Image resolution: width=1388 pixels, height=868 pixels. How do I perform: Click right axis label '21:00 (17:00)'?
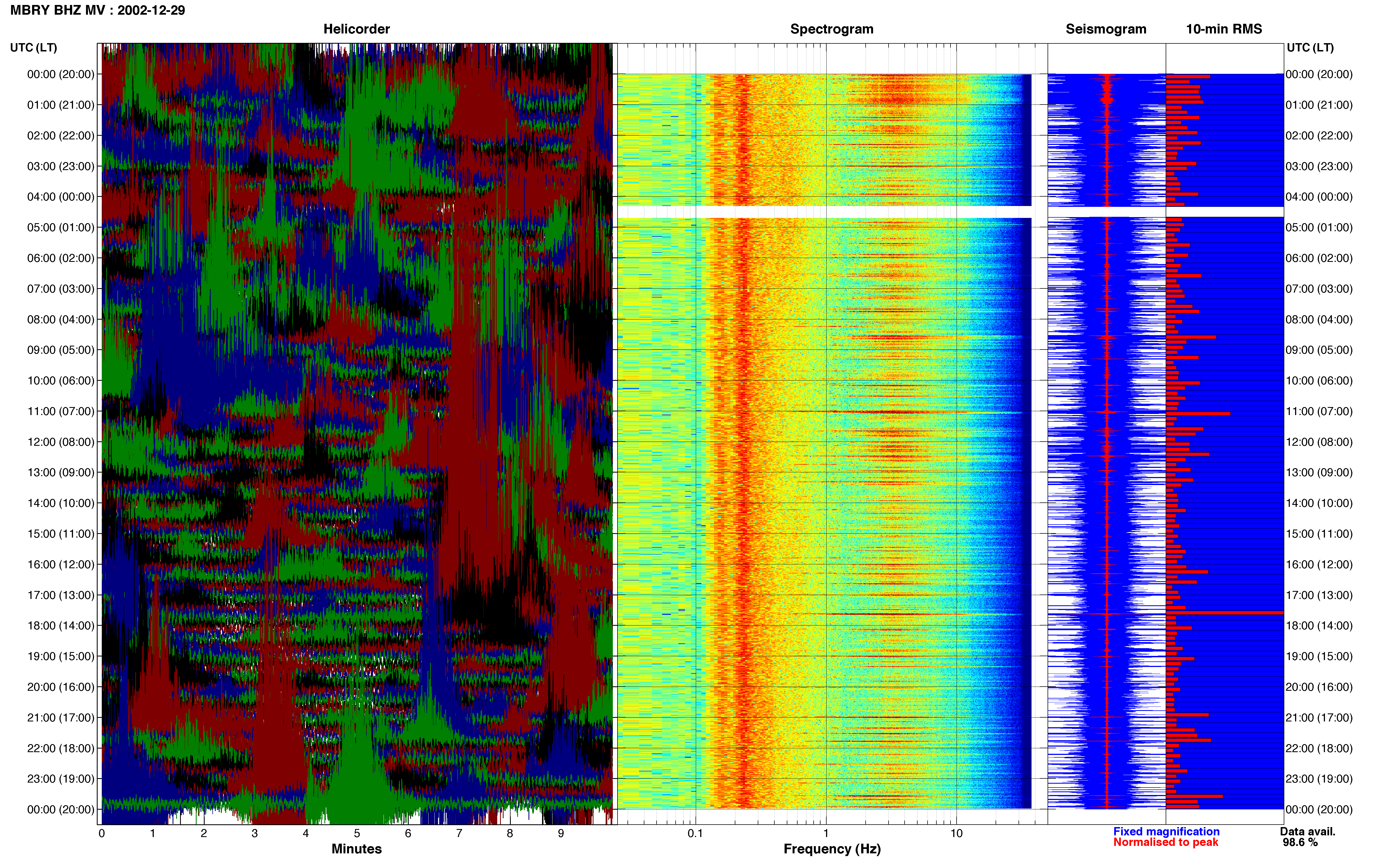[x=1319, y=718]
